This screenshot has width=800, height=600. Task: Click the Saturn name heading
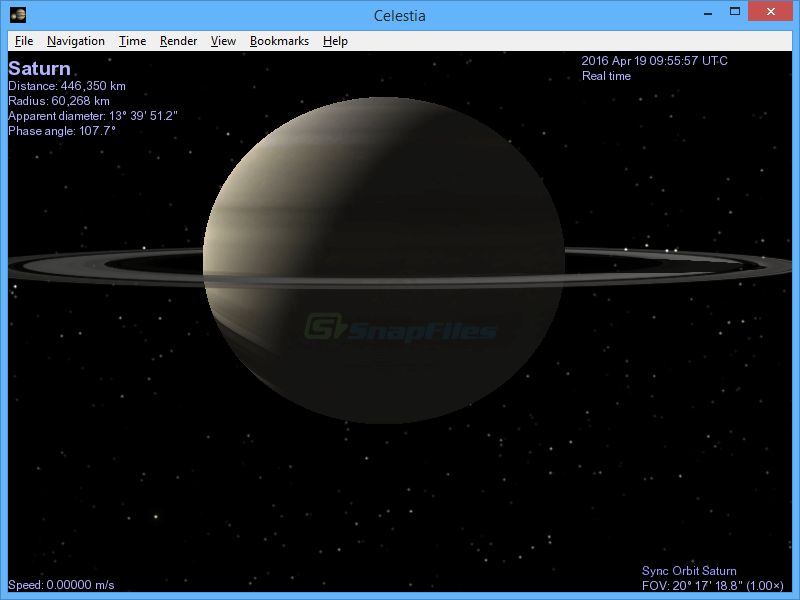(x=39, y=68)
